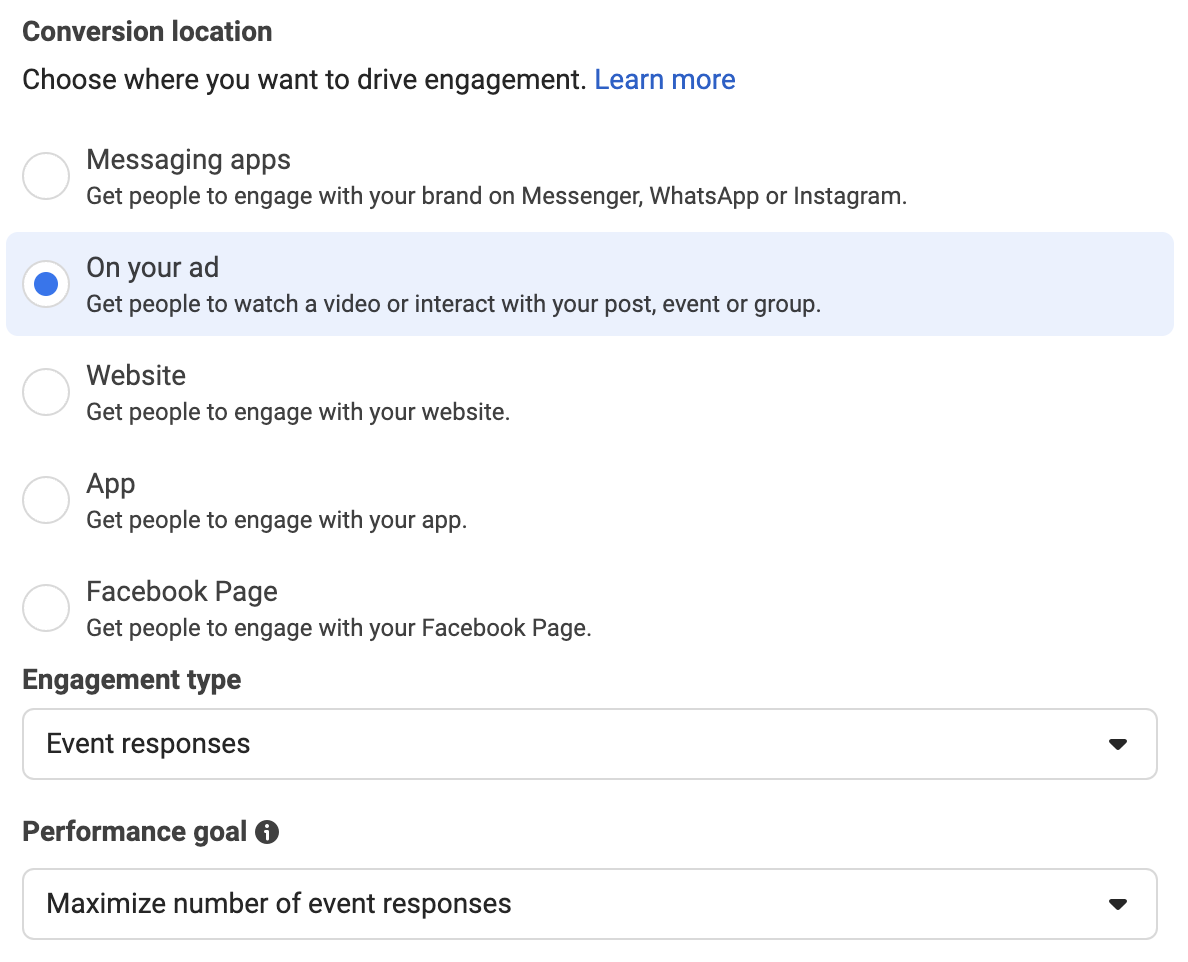
Task: Click the App option title text
Action: point(111,484)
